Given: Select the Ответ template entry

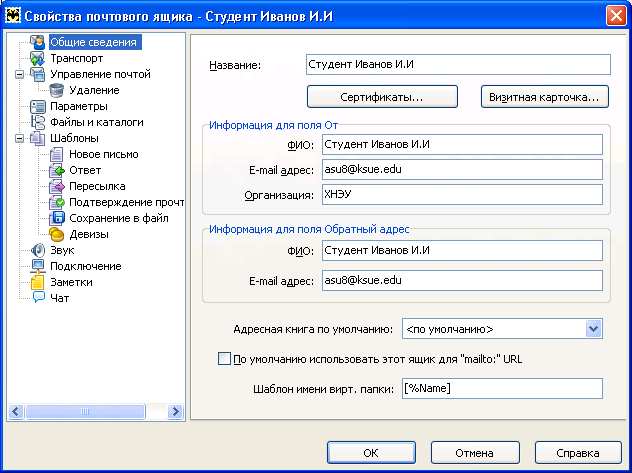Looking at the screenshot, I should tap(85, 170).
